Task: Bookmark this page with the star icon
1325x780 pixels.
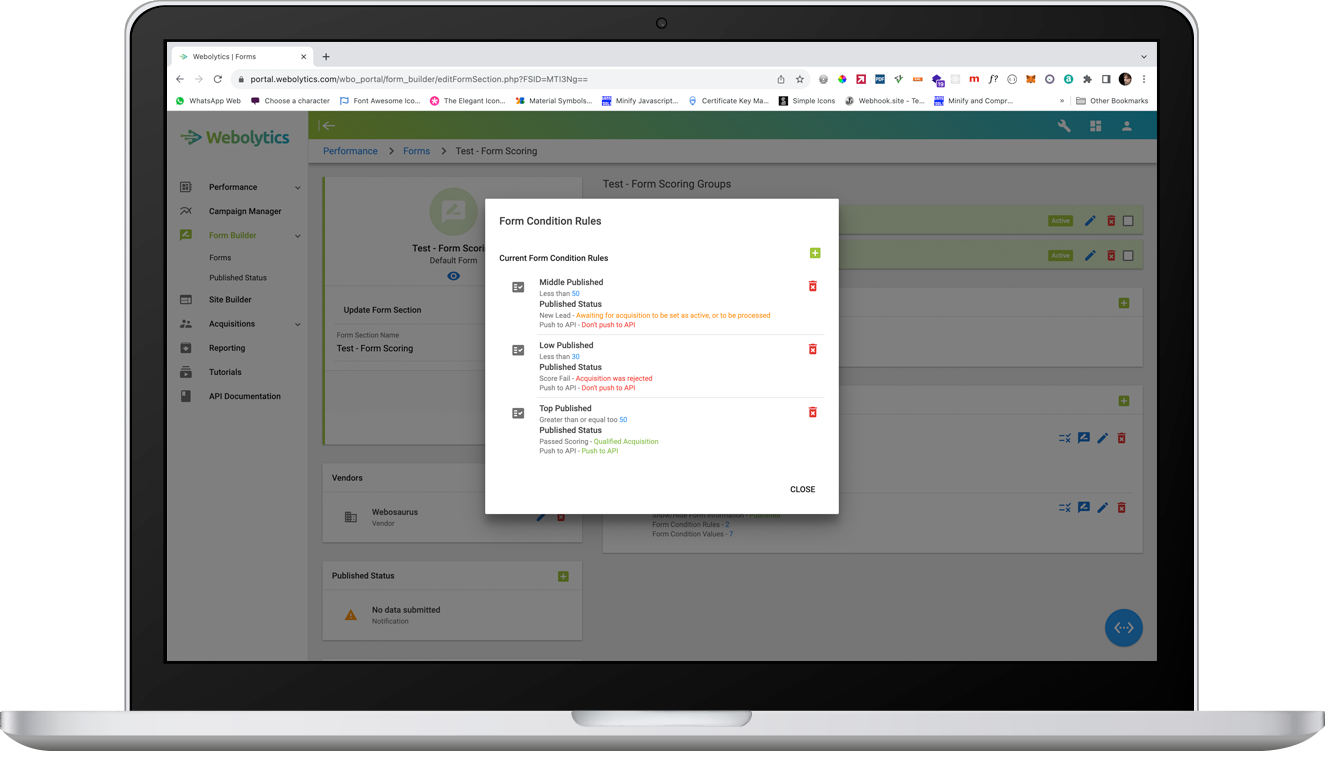Action: click(x=799, y=79)
